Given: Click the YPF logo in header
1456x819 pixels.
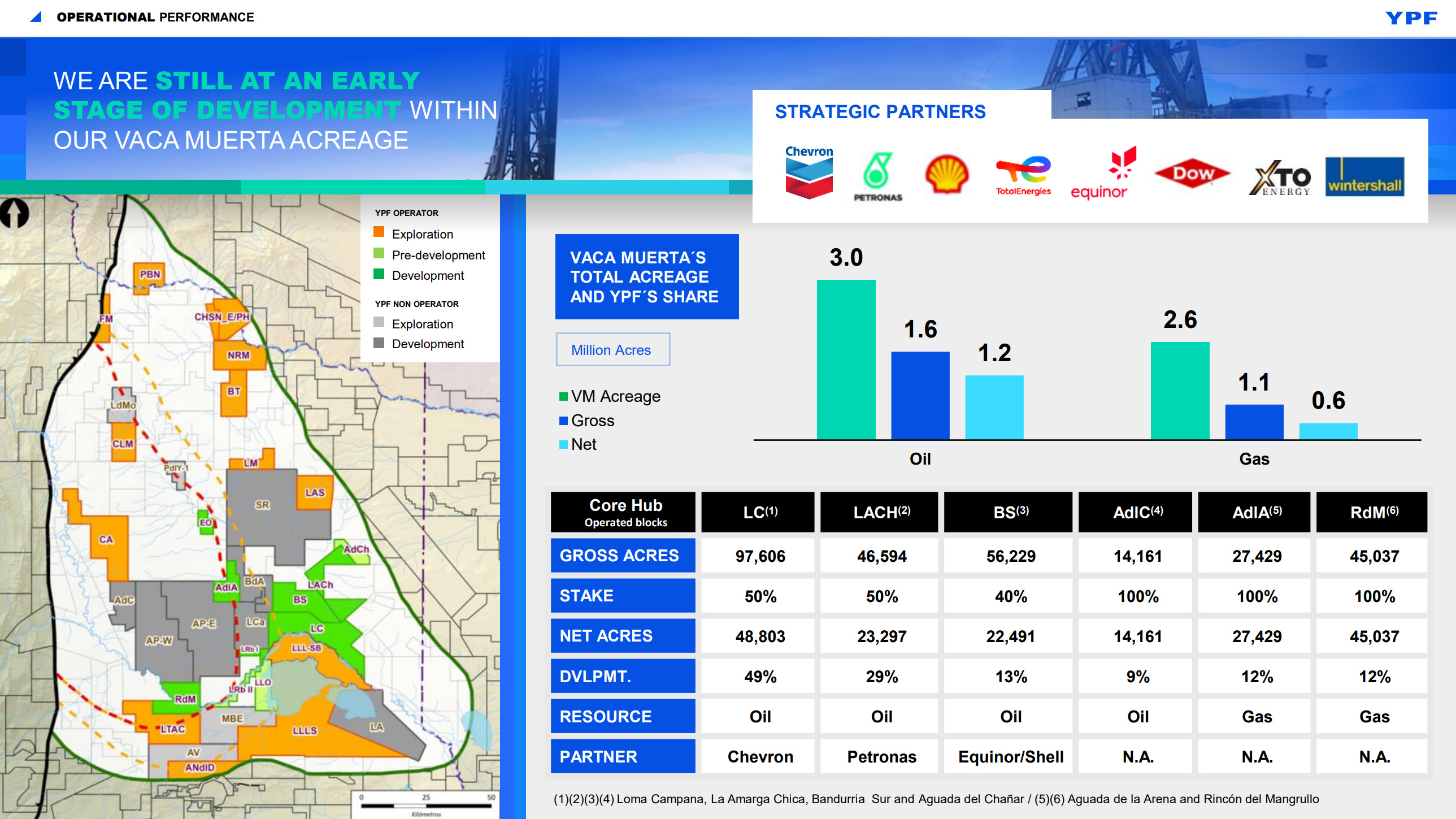Looking at the screenshot, I should [x=1411, y=18].
